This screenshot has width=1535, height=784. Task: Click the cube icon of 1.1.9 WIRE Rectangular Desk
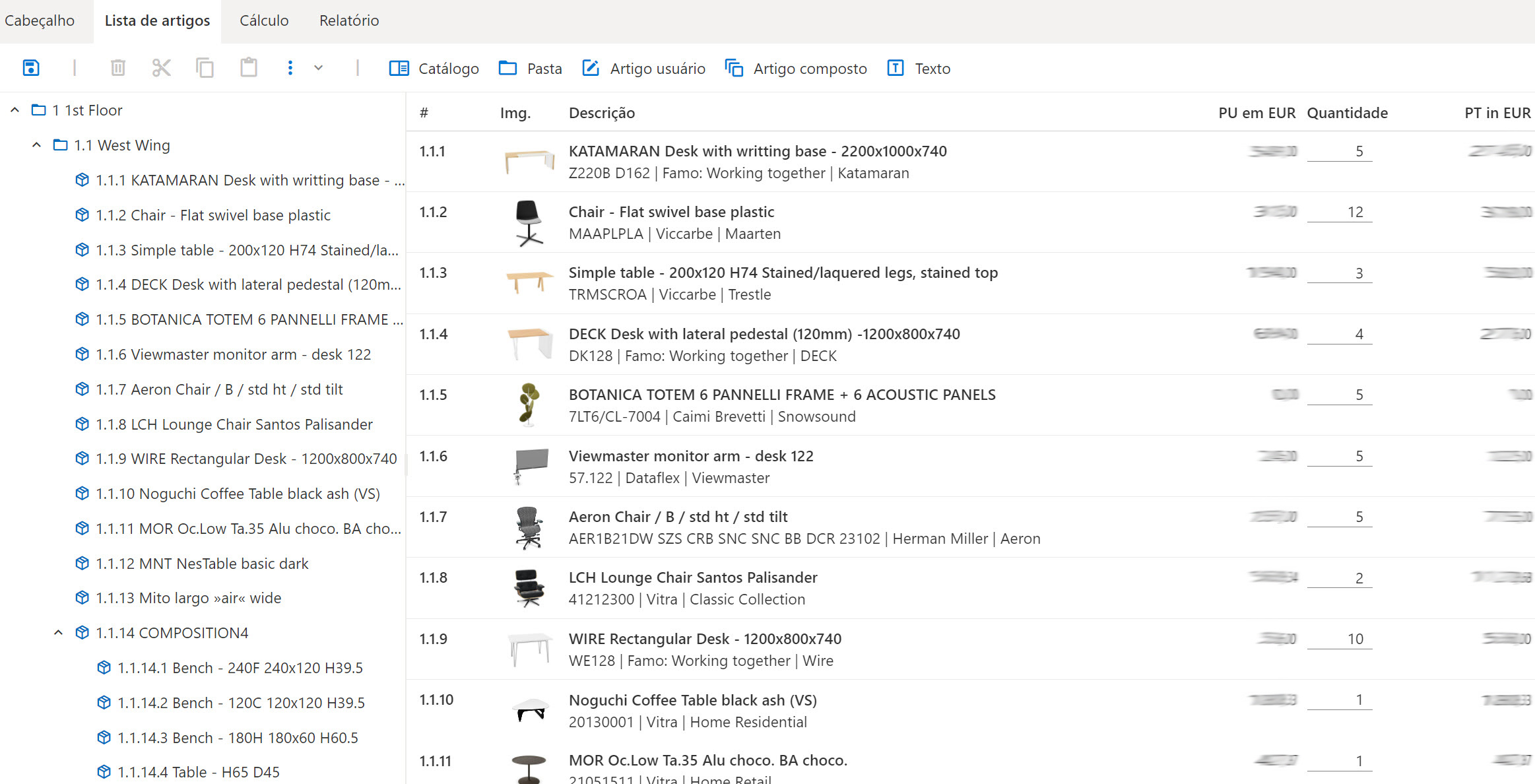82,458
